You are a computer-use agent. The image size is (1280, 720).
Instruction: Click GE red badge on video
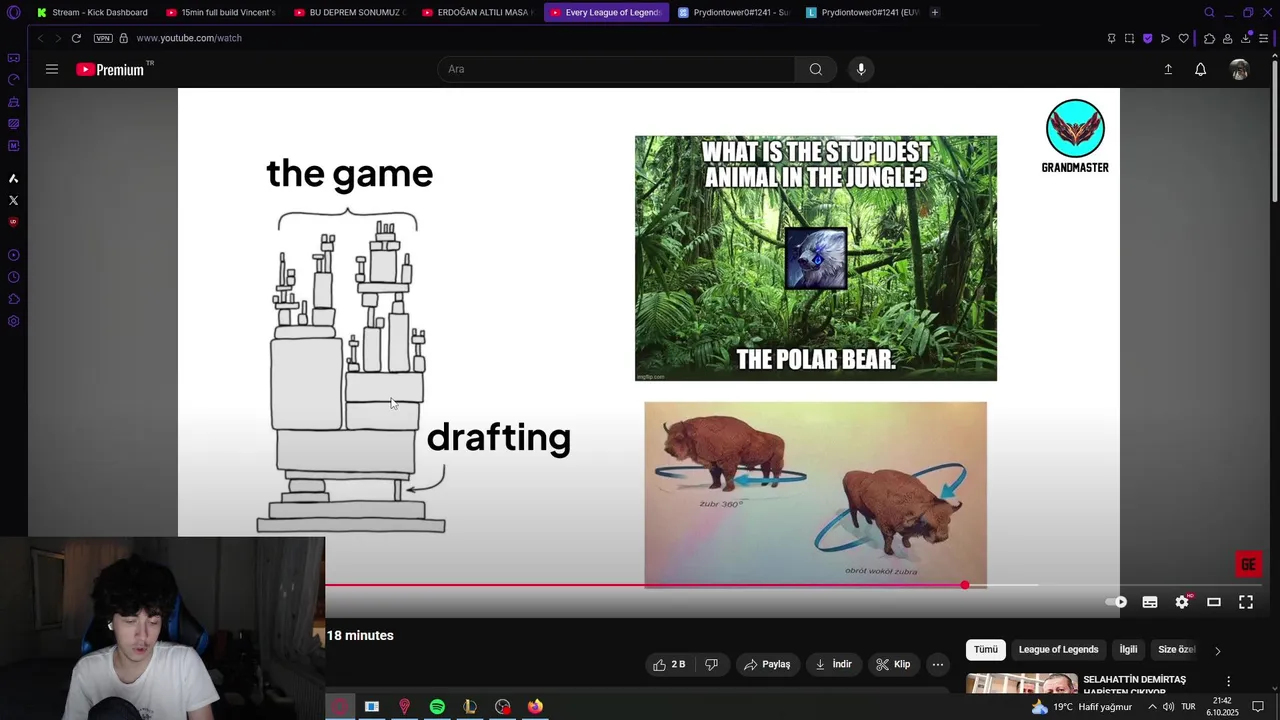1248,565
